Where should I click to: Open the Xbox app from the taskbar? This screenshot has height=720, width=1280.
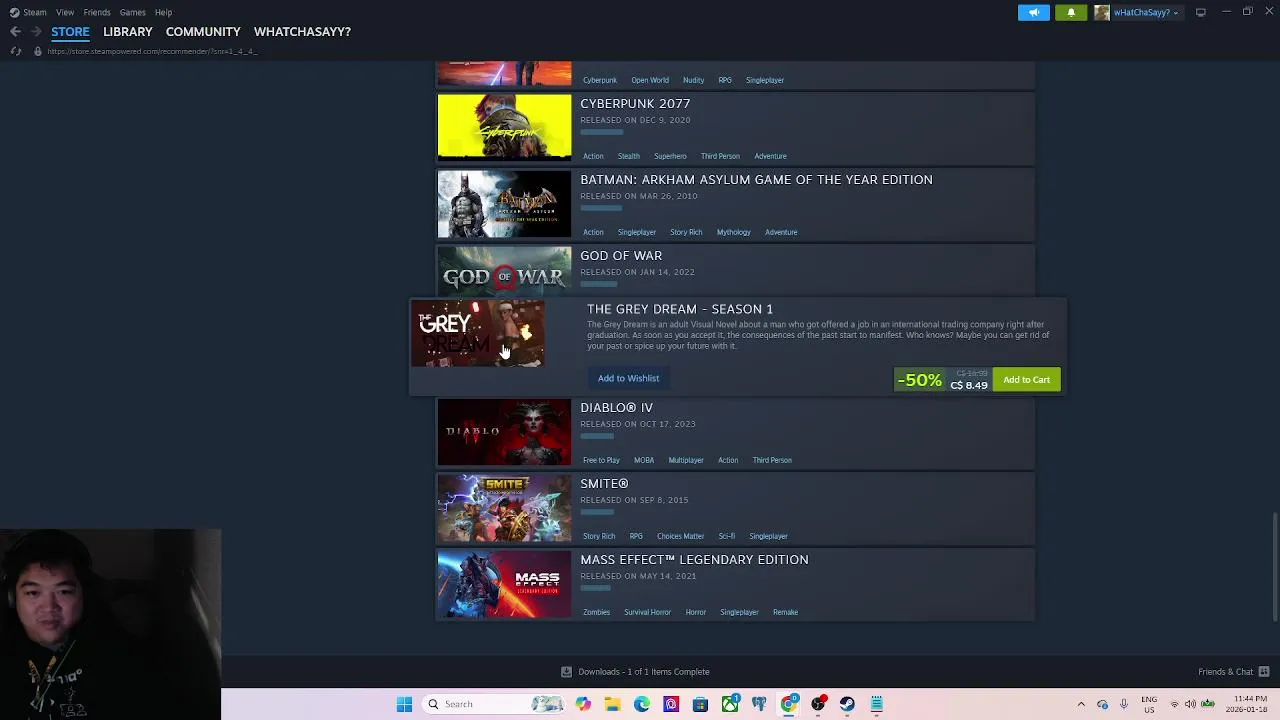point(730,704)
